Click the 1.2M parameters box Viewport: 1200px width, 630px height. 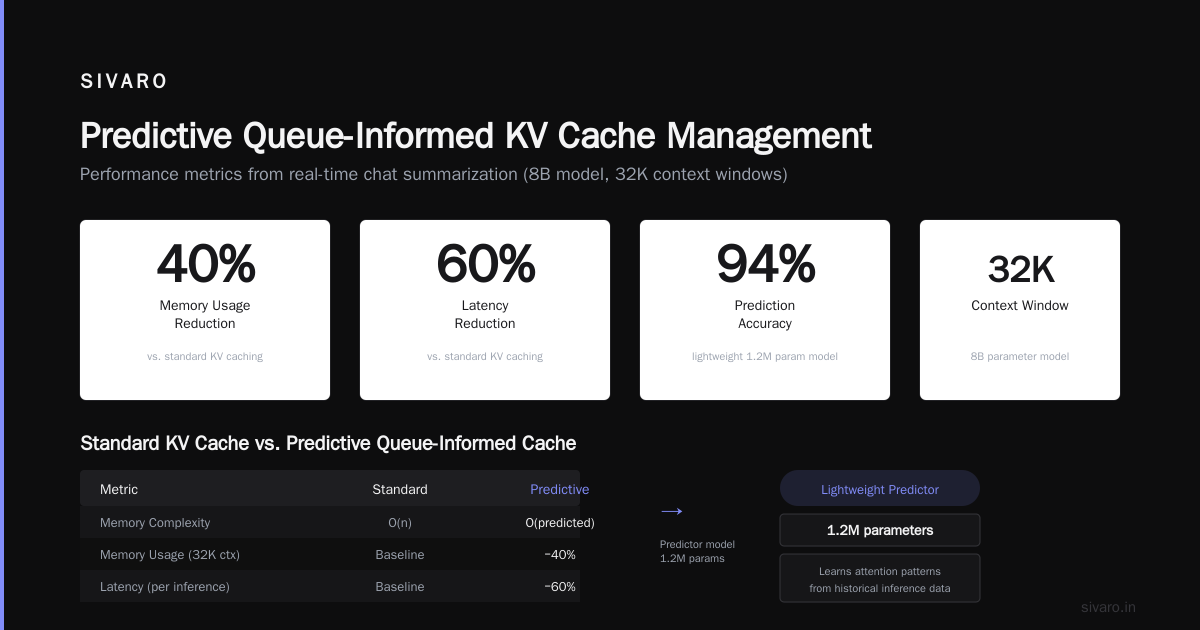tap(880, 530)
